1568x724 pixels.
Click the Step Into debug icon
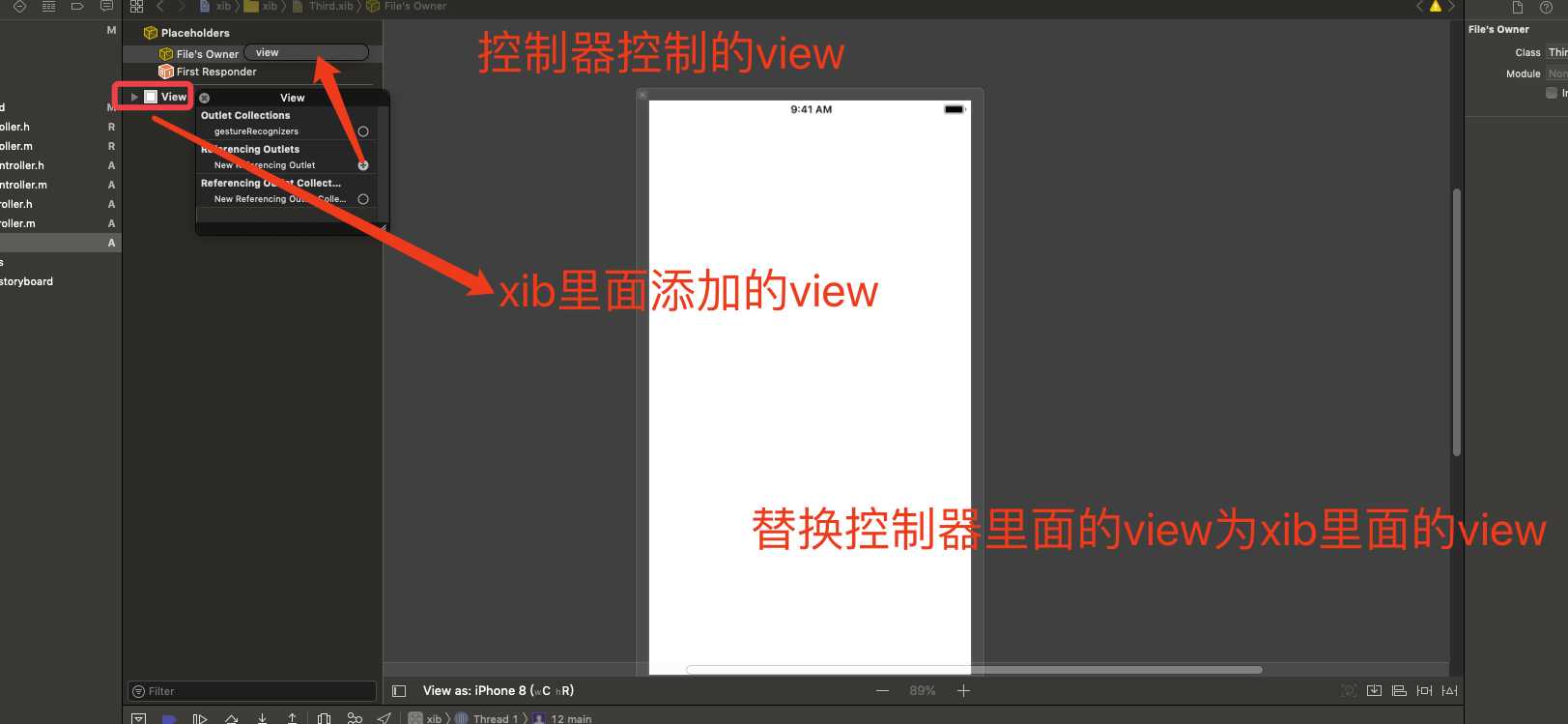pos(262,719)
